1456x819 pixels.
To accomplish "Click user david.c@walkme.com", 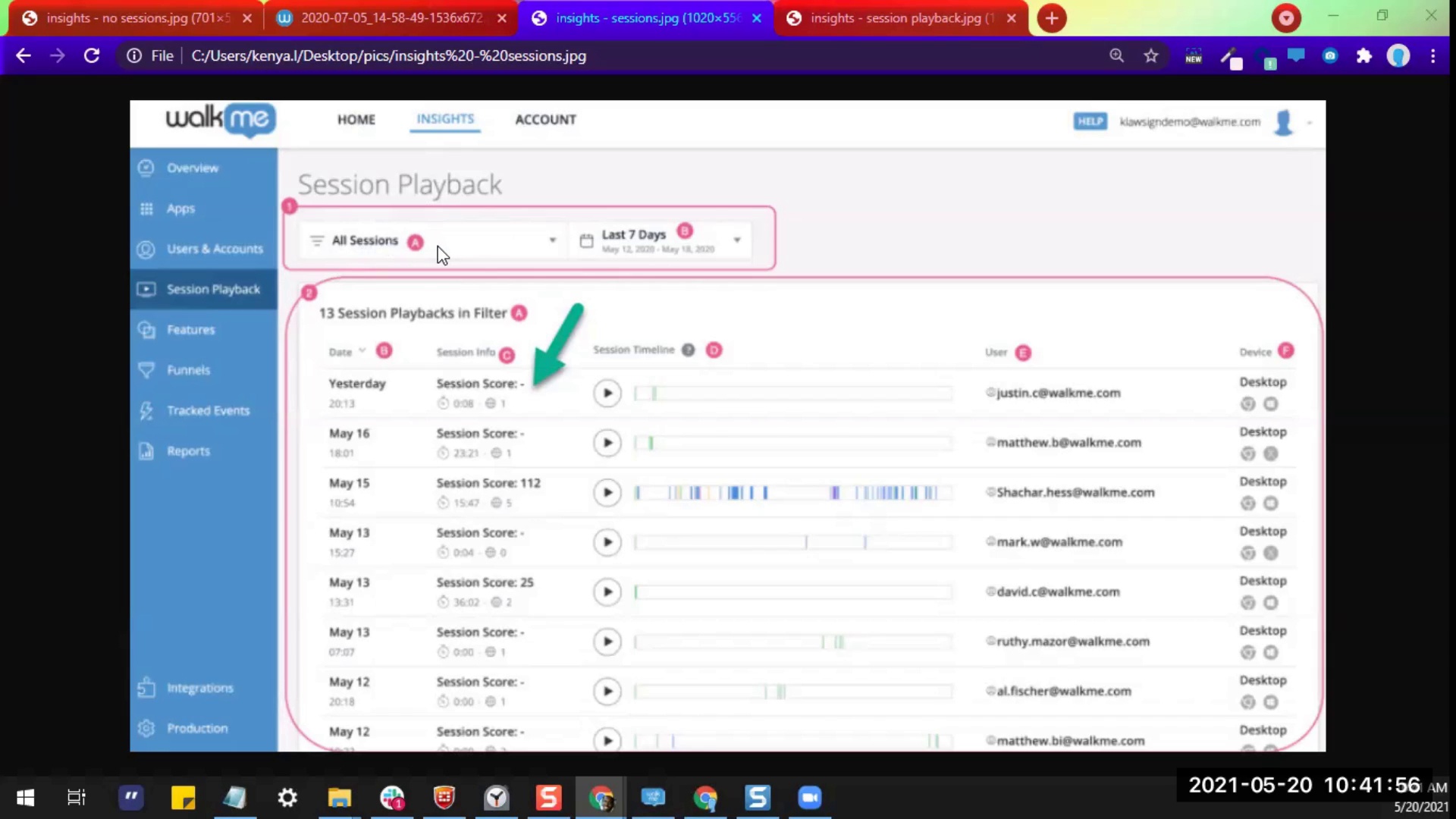I will point(1058,591).
